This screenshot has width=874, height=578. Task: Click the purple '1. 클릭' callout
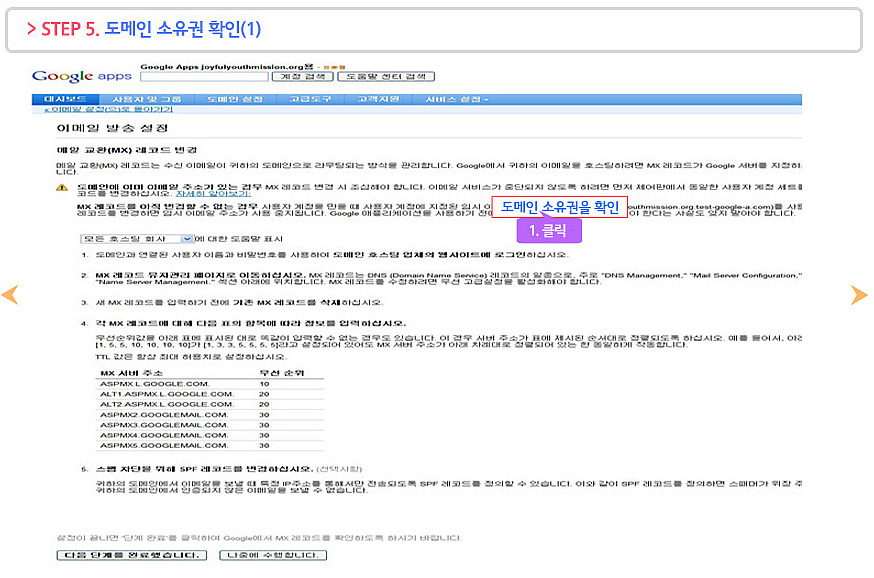[x=547, y=230]
